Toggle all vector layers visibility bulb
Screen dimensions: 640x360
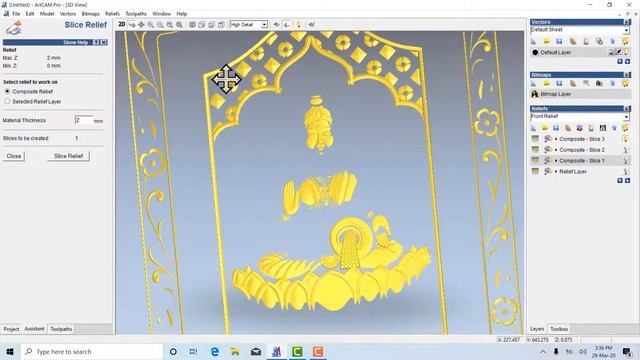(626, 41)
